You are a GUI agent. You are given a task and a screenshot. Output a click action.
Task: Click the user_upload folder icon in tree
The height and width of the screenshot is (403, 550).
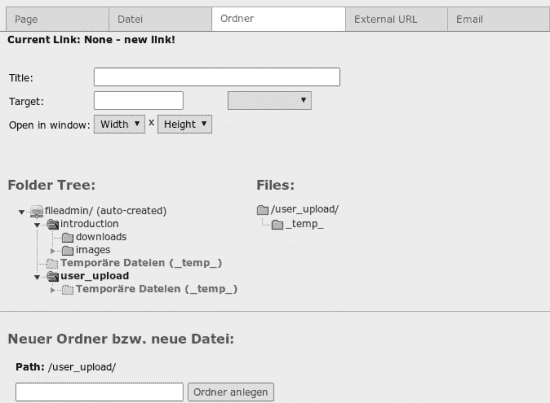point(53,276)
